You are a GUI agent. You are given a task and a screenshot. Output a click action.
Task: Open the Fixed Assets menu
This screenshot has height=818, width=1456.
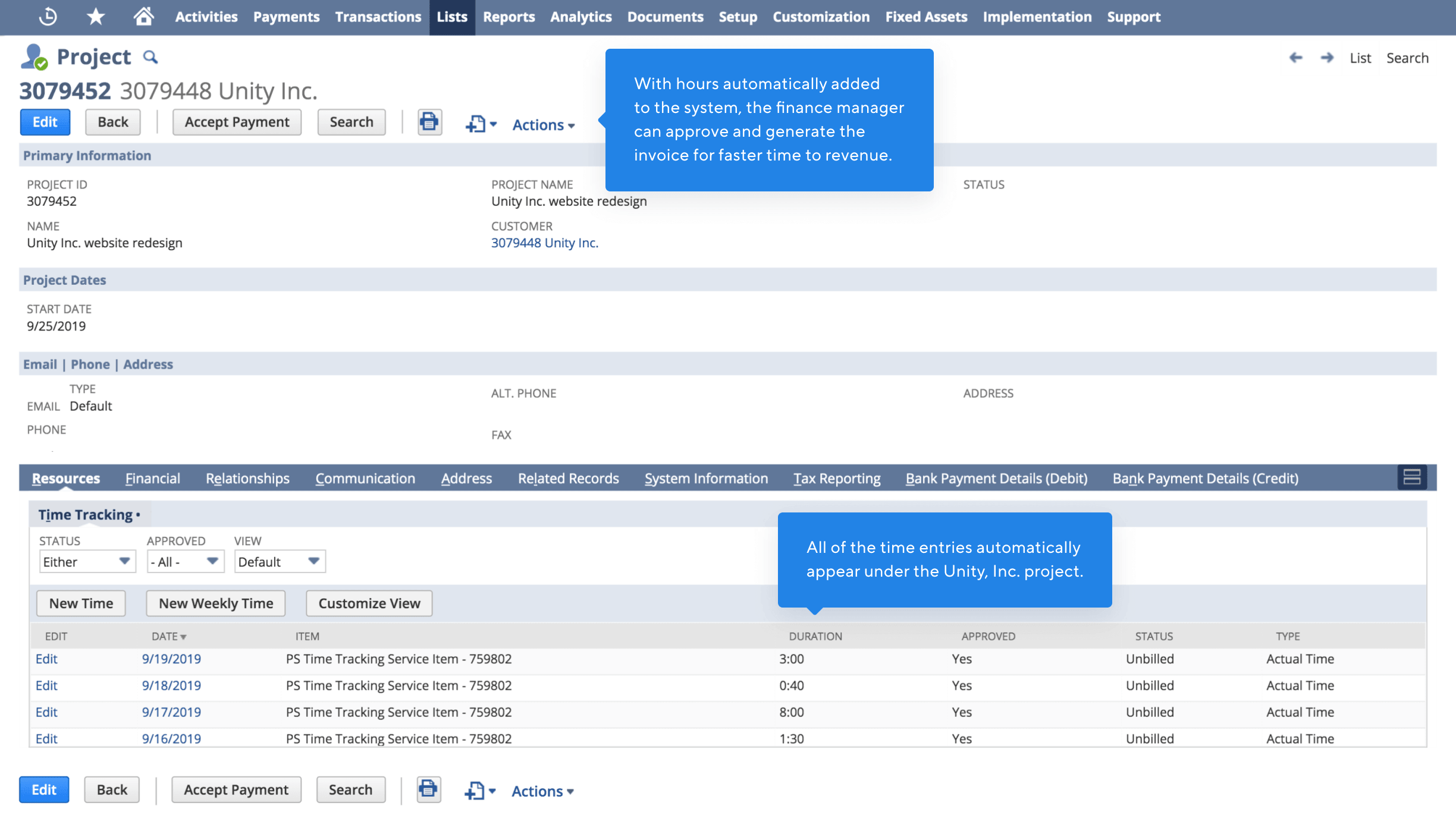click(926, 17)
